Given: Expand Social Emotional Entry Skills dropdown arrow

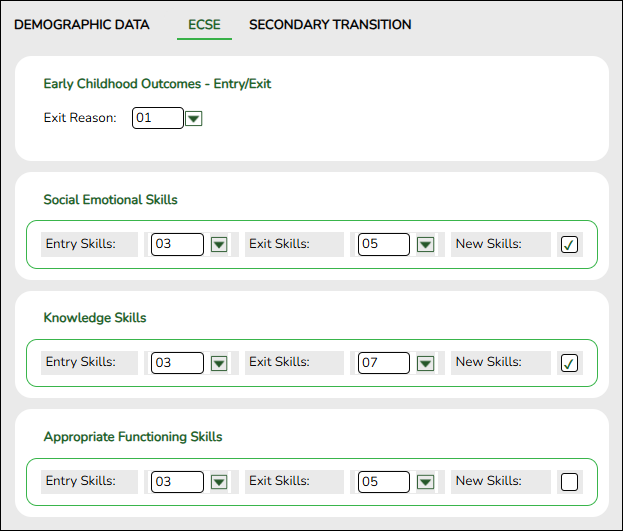Looking at the screenshot, I should (x=219, y=245).
